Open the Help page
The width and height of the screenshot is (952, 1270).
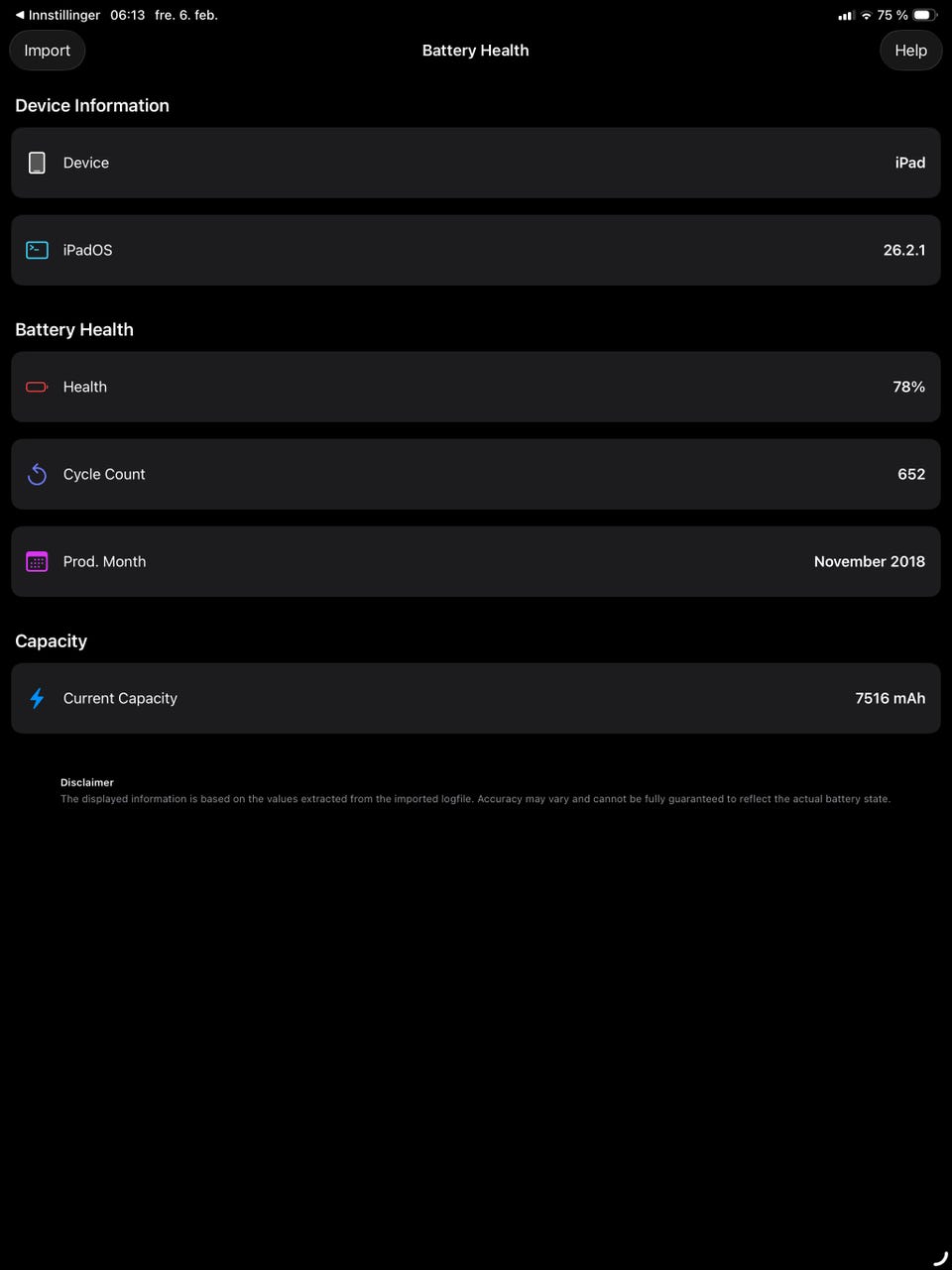910,51
